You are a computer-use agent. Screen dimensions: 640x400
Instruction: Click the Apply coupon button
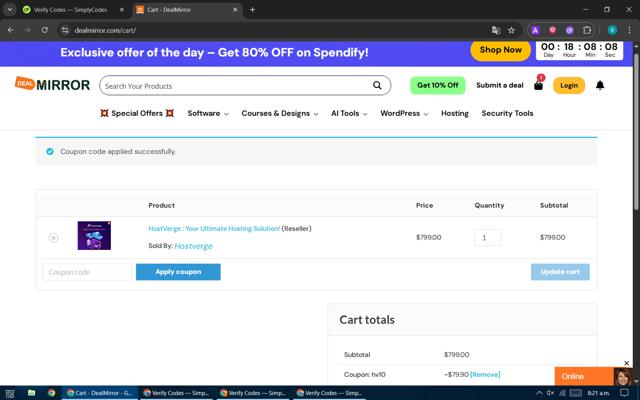tap(178, 272)
